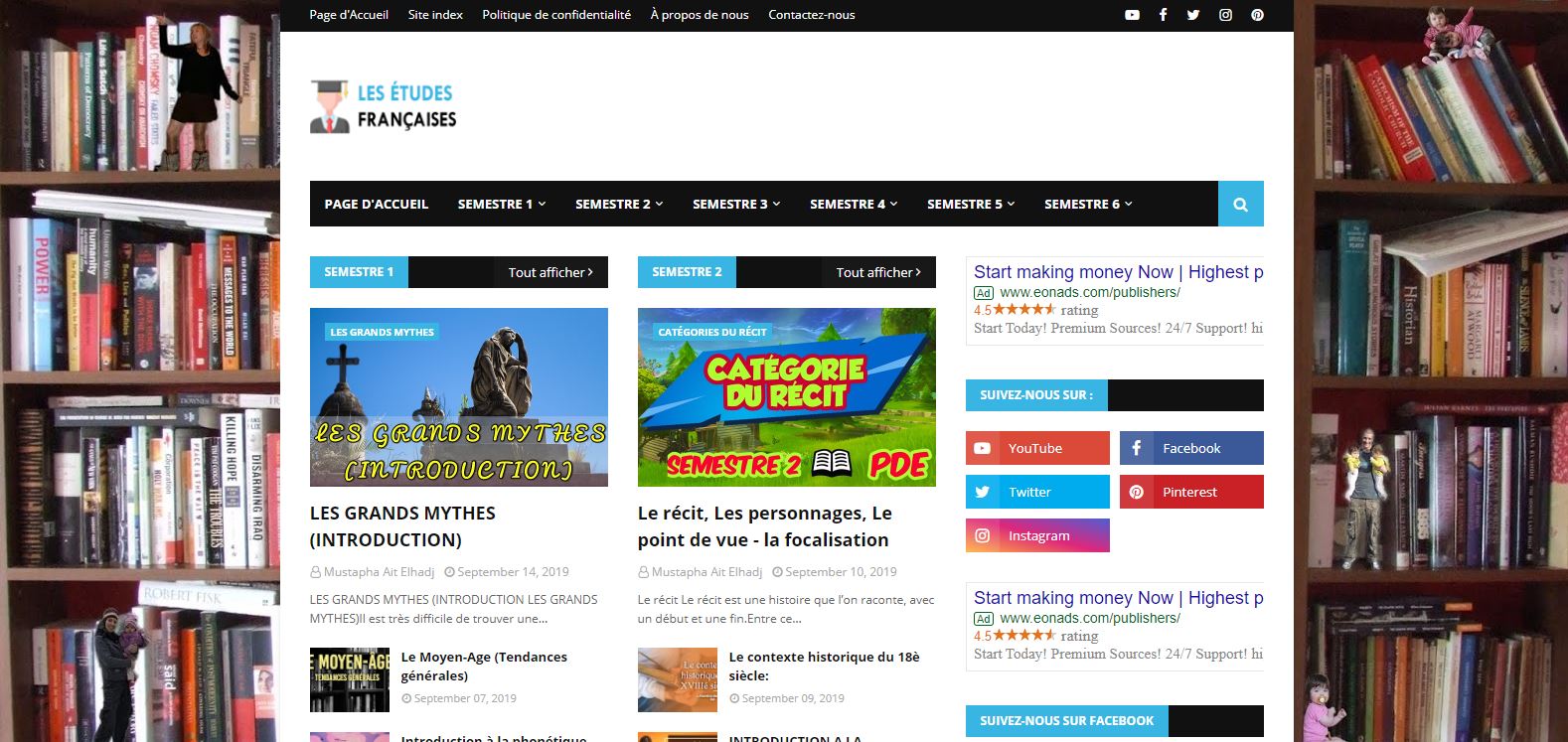Follow on Pinterest sidebar button

[x=1191, y=492]
